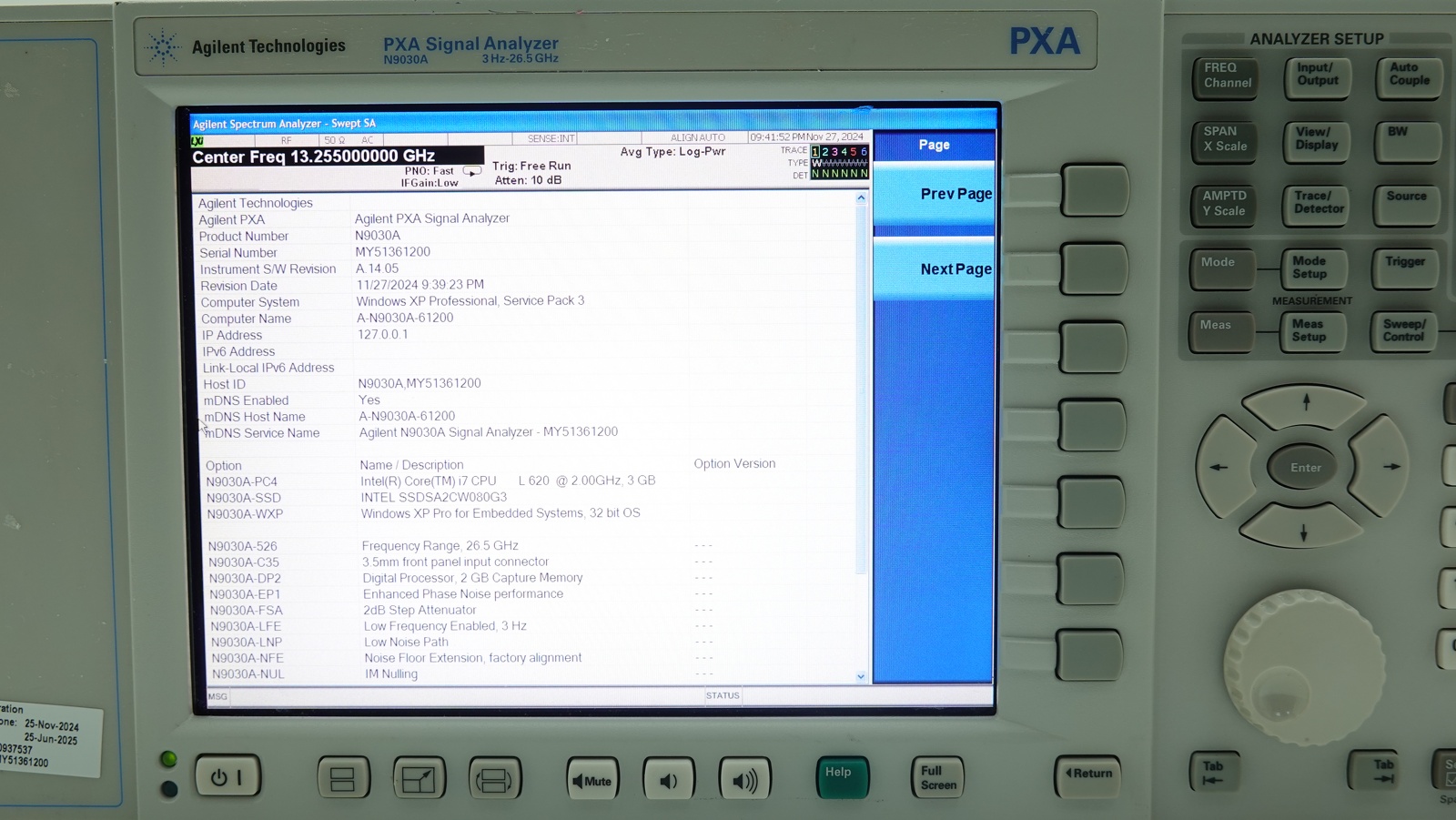Image resolution: width=1456 pixels, height=820 pixels.
Task: Click the MSG label in status bar
Action: [217, 696]
